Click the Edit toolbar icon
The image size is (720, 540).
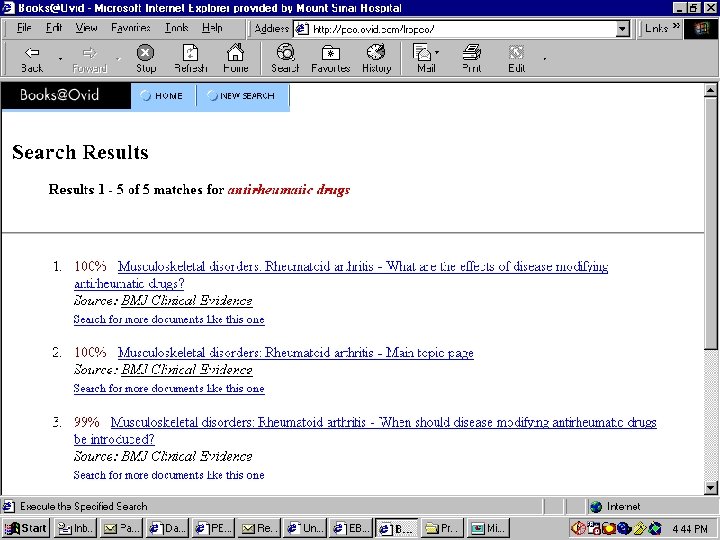pyautogui.click(x=517, y=59)
